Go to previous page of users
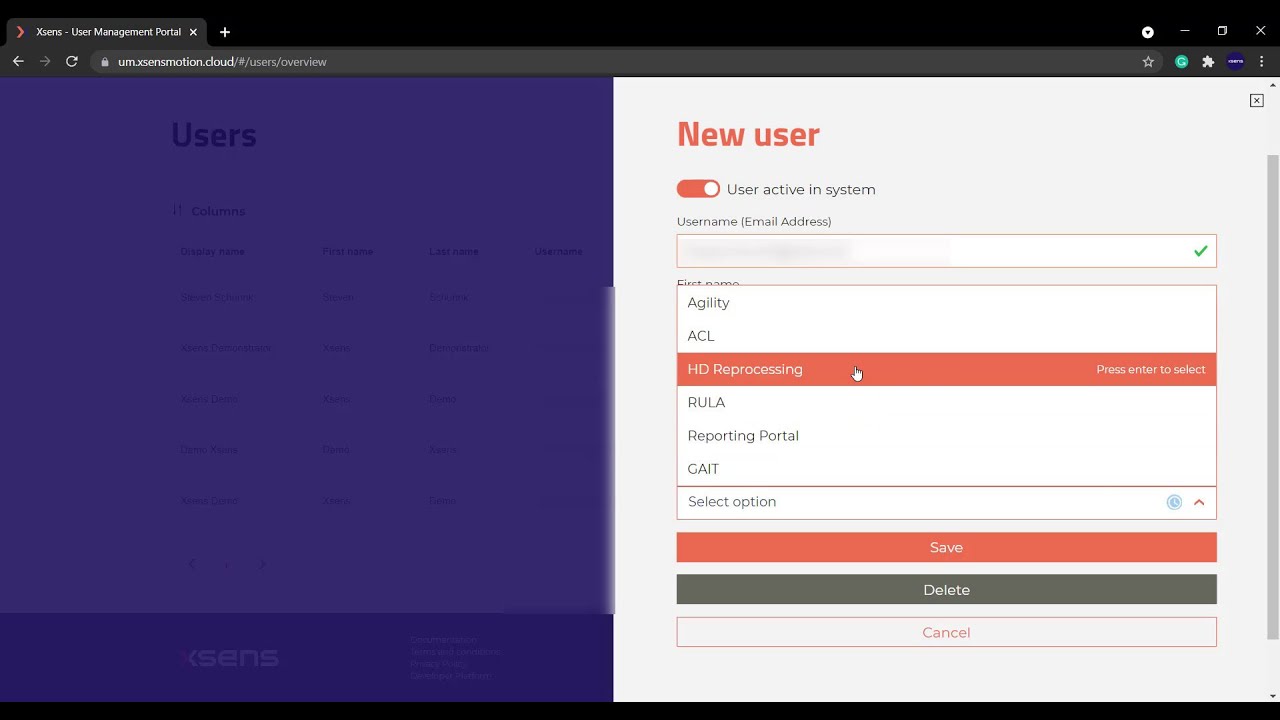Viewport: 1280px width, 720px height. pyautogui.click(x=192, y=564)
